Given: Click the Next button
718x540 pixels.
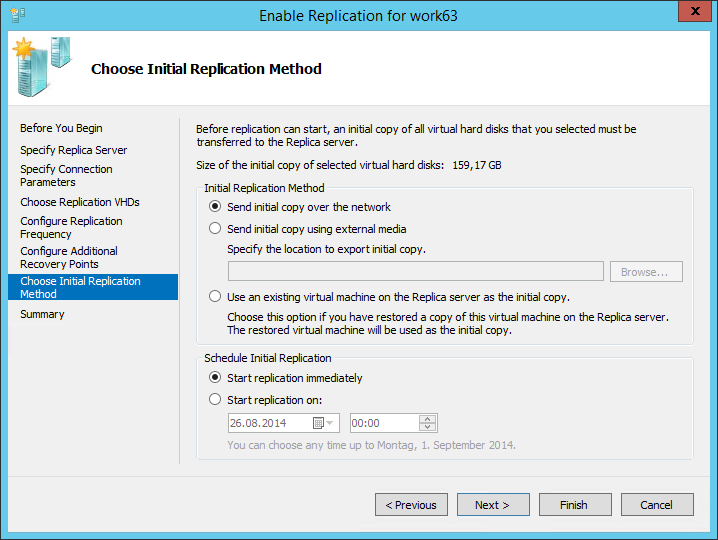Looking at the screenshot, I should [x=493, y=505].
